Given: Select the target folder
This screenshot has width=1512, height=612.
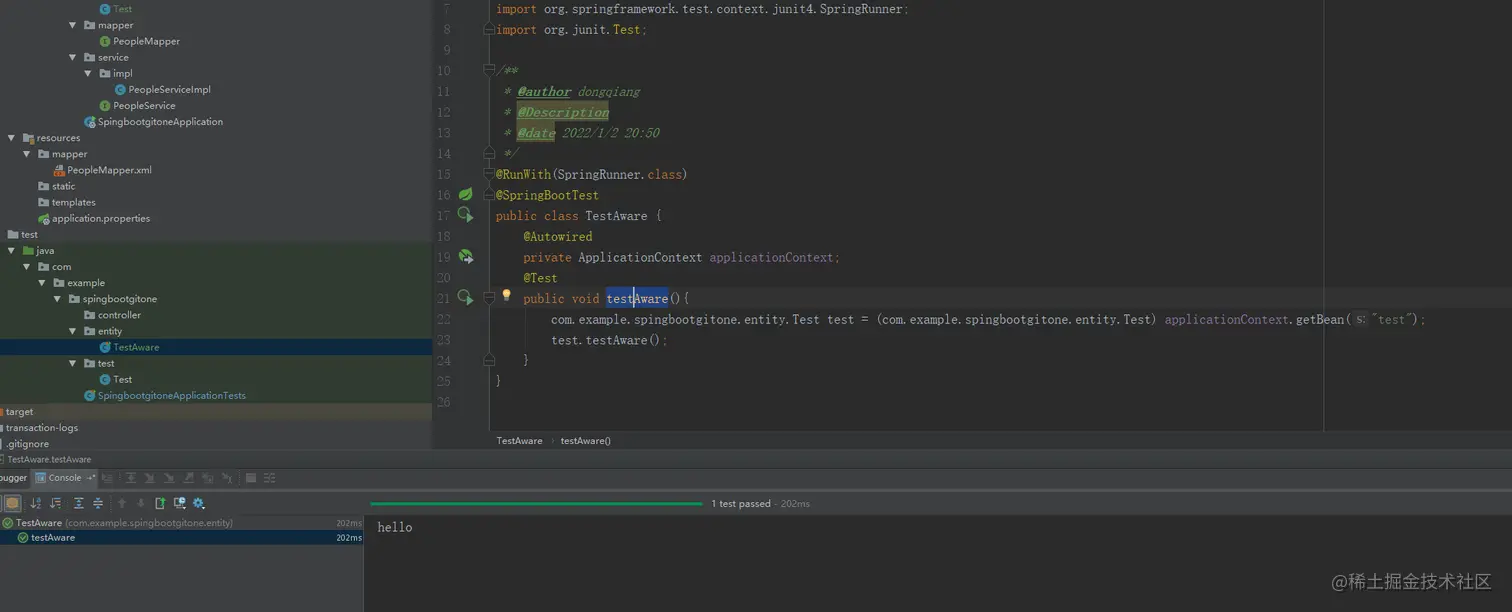Looking at the screenshot, I should pos(19,411).
